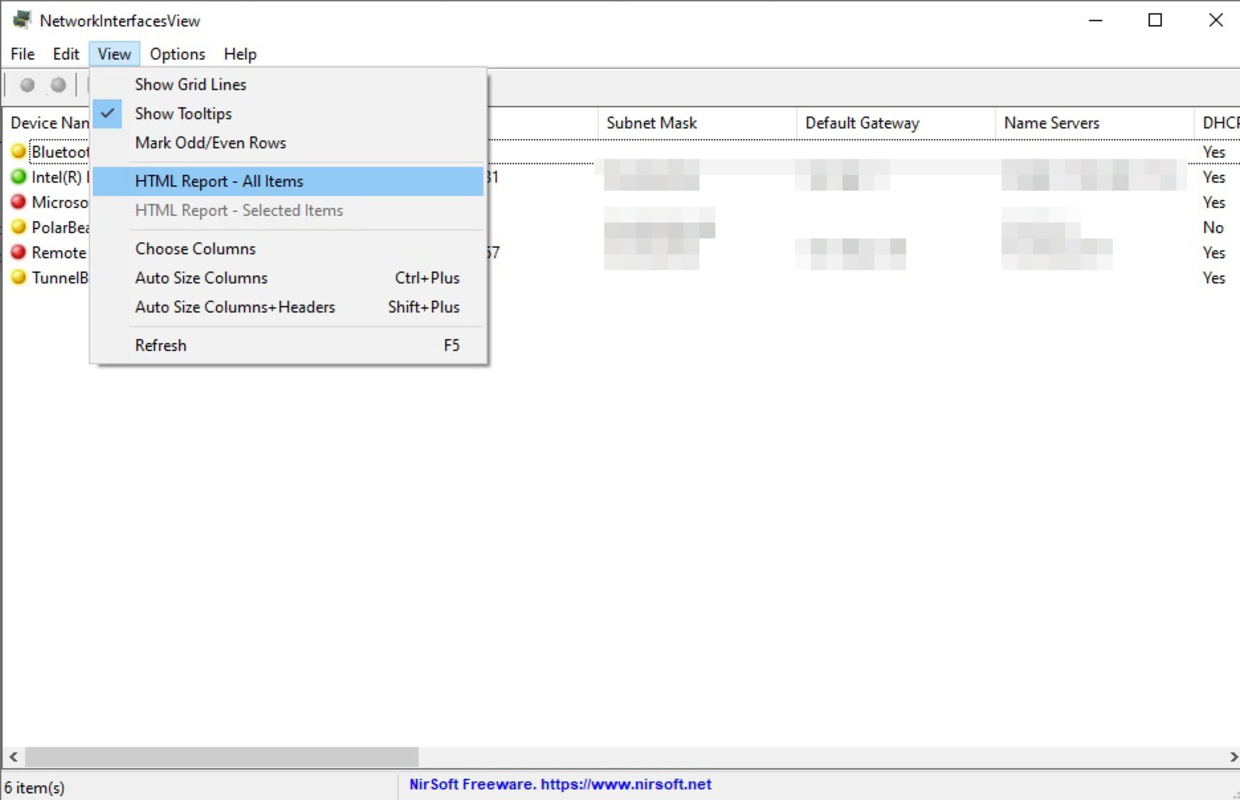Image resolution: width=1240 pixels, height=800 pixels.
Task: Select the green status icon for Intel(R) row
Action: click(18, 177)
